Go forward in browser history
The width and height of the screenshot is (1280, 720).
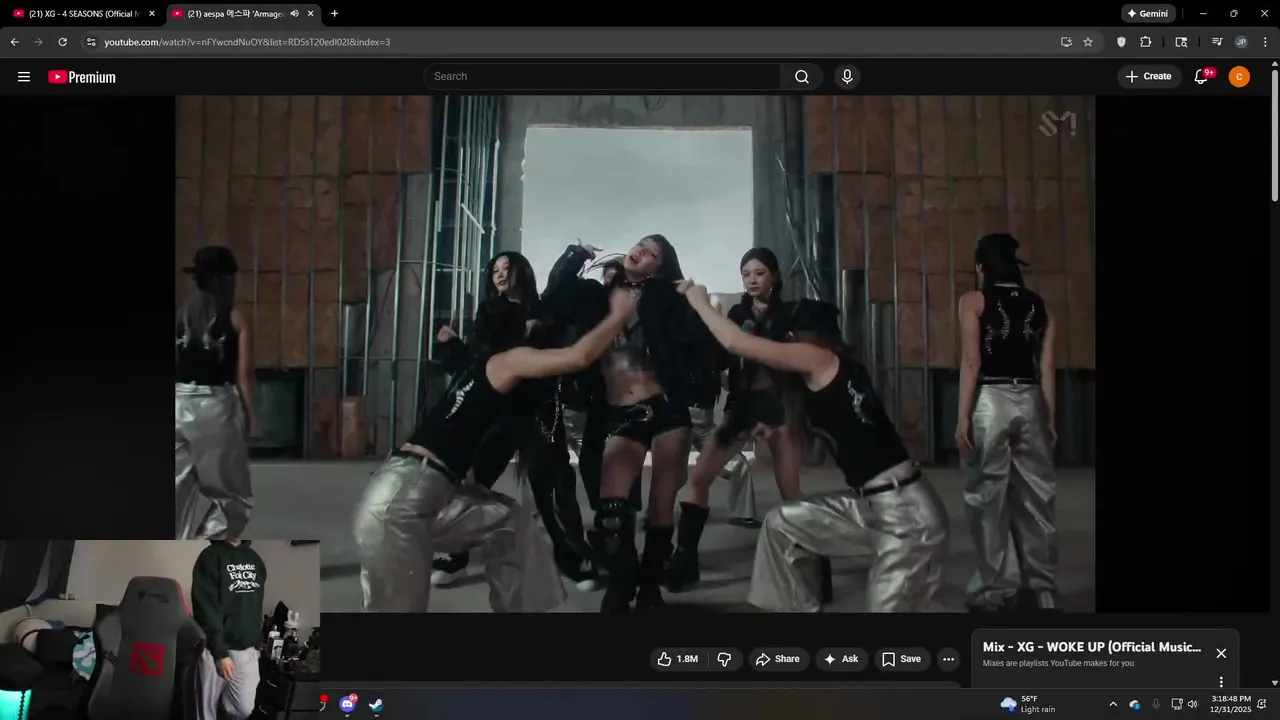(x=39, y=42)
